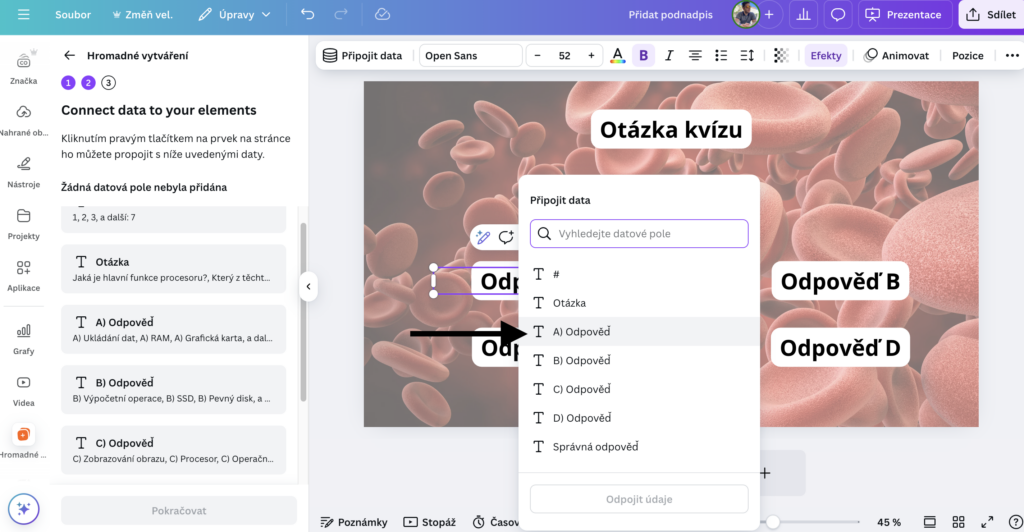Screen dimensions: 1024x532
Task: Expand the Úpravy mode dropdown
Action: [x=234, y=14]
